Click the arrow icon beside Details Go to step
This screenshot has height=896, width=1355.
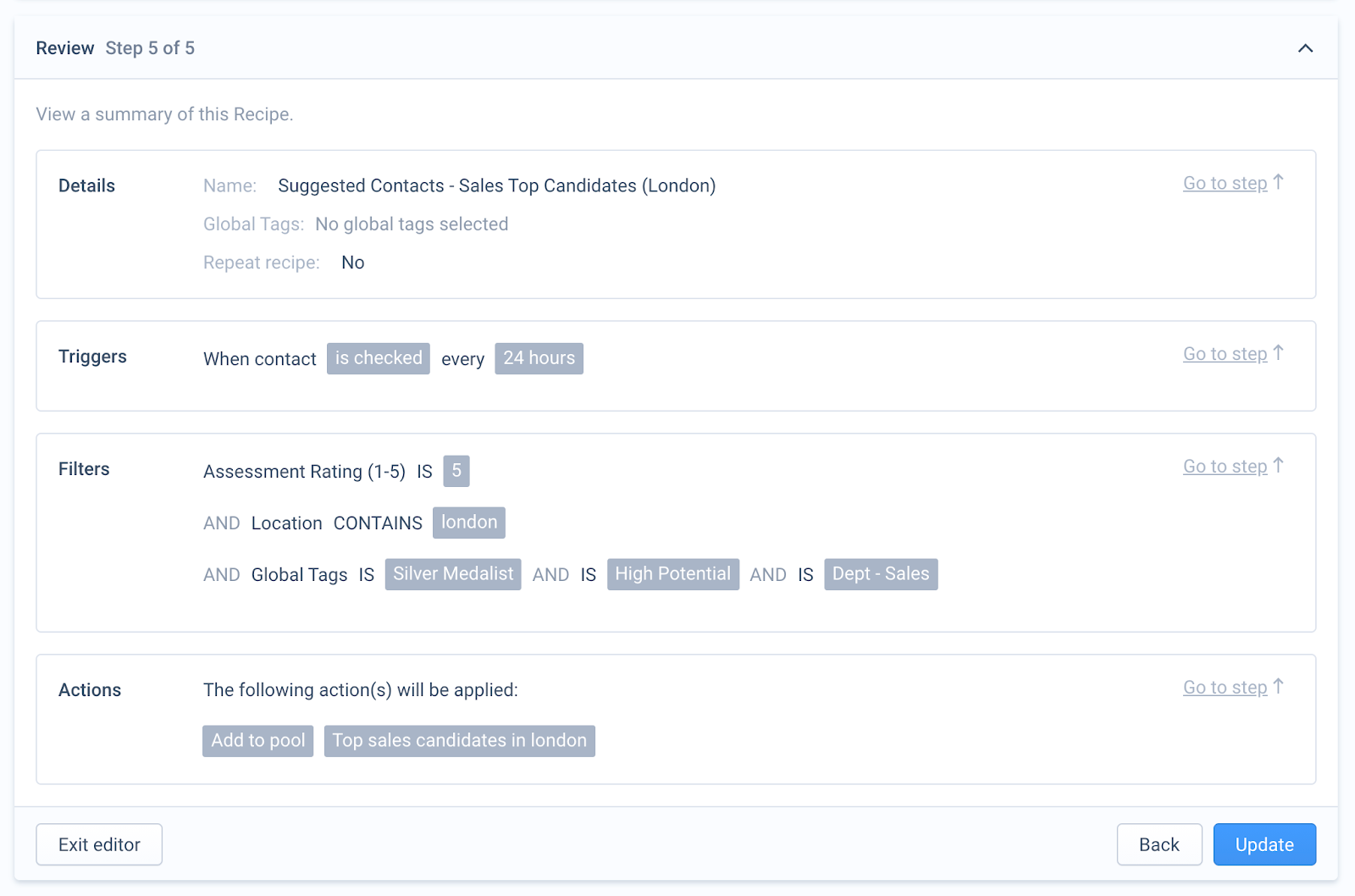click(1279, 182)
